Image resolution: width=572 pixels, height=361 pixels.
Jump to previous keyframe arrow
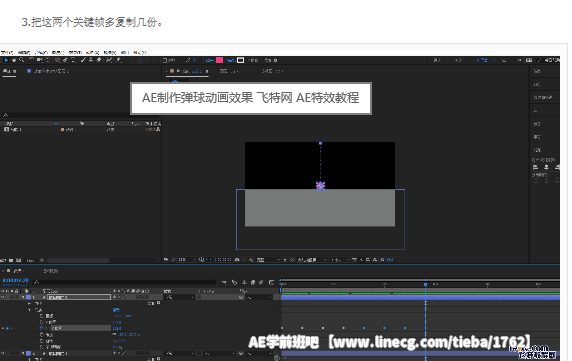[3, 328]
